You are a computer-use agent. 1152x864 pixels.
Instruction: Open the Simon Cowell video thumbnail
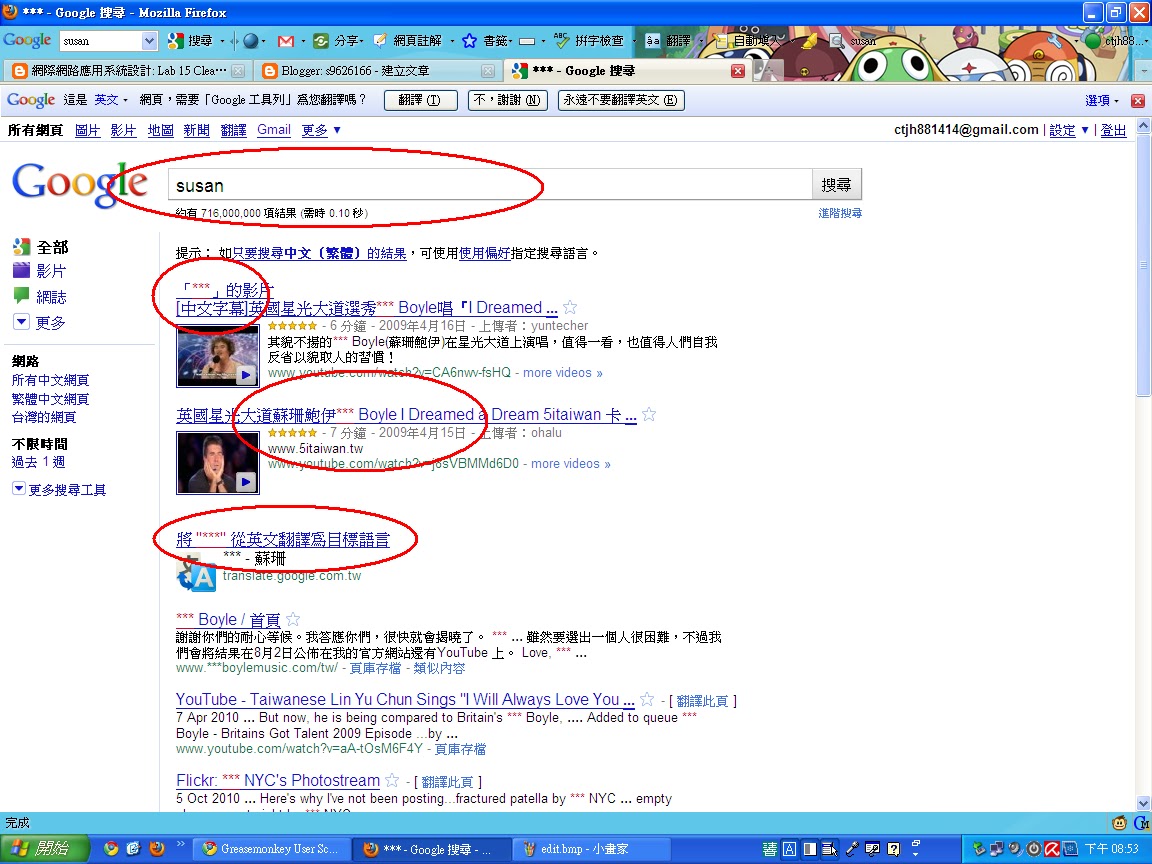217,463
